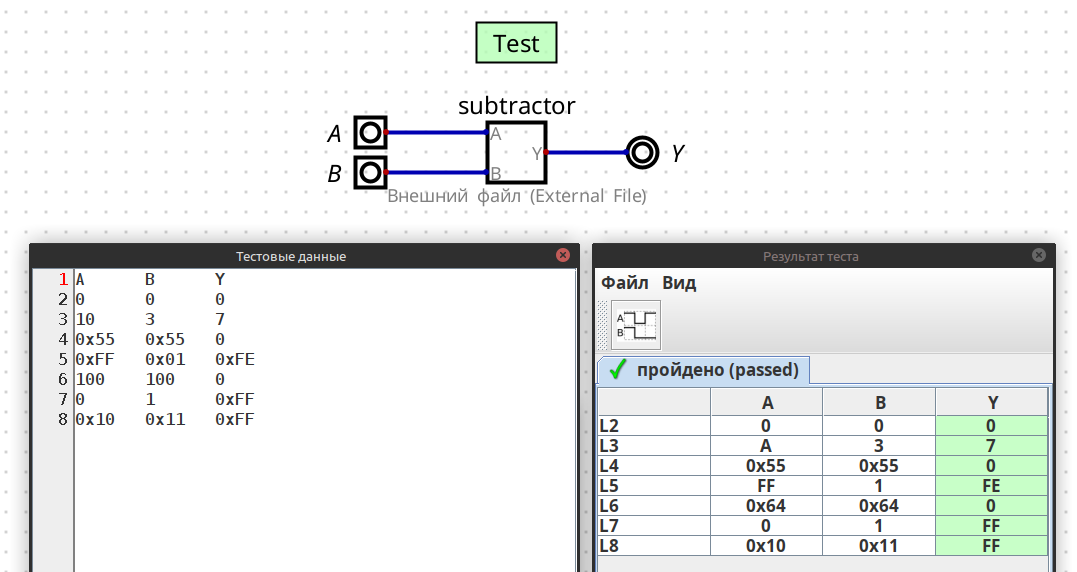1077x572 pixels.
Task: Click column header A in results table
Action: [x=767, y=402]
